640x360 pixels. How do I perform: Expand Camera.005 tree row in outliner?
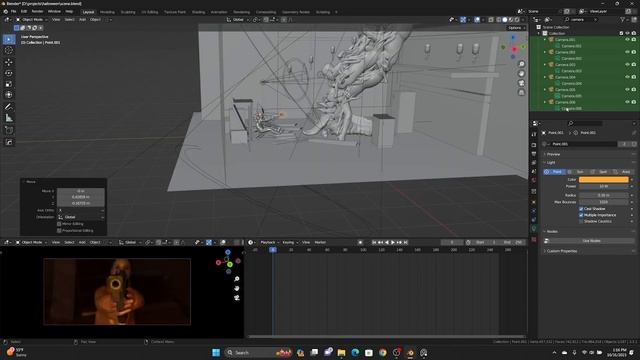point(545,89)
